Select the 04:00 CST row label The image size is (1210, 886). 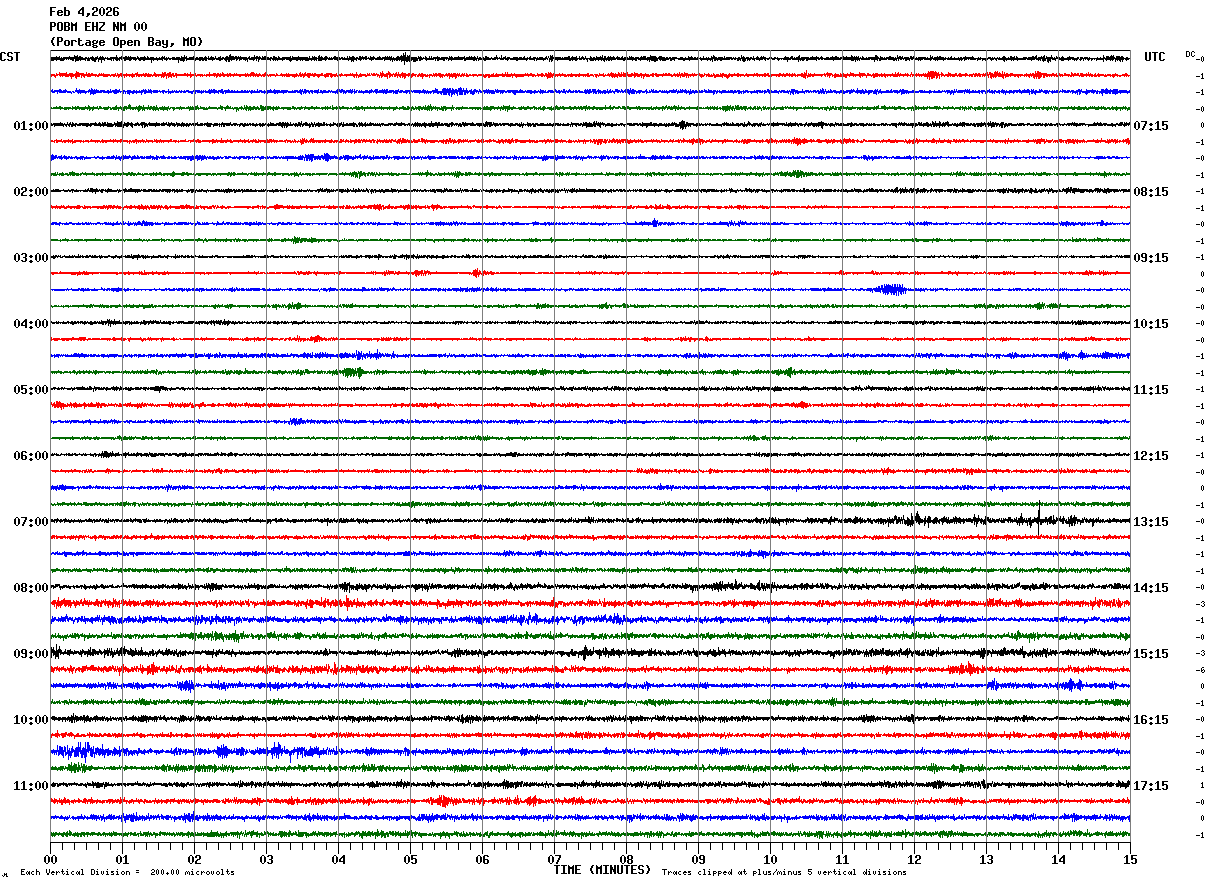(x=31, y=324)
